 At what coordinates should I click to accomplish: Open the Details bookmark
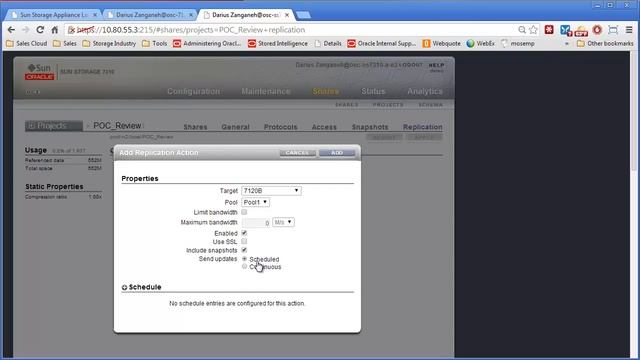click(x=328, y=43)
